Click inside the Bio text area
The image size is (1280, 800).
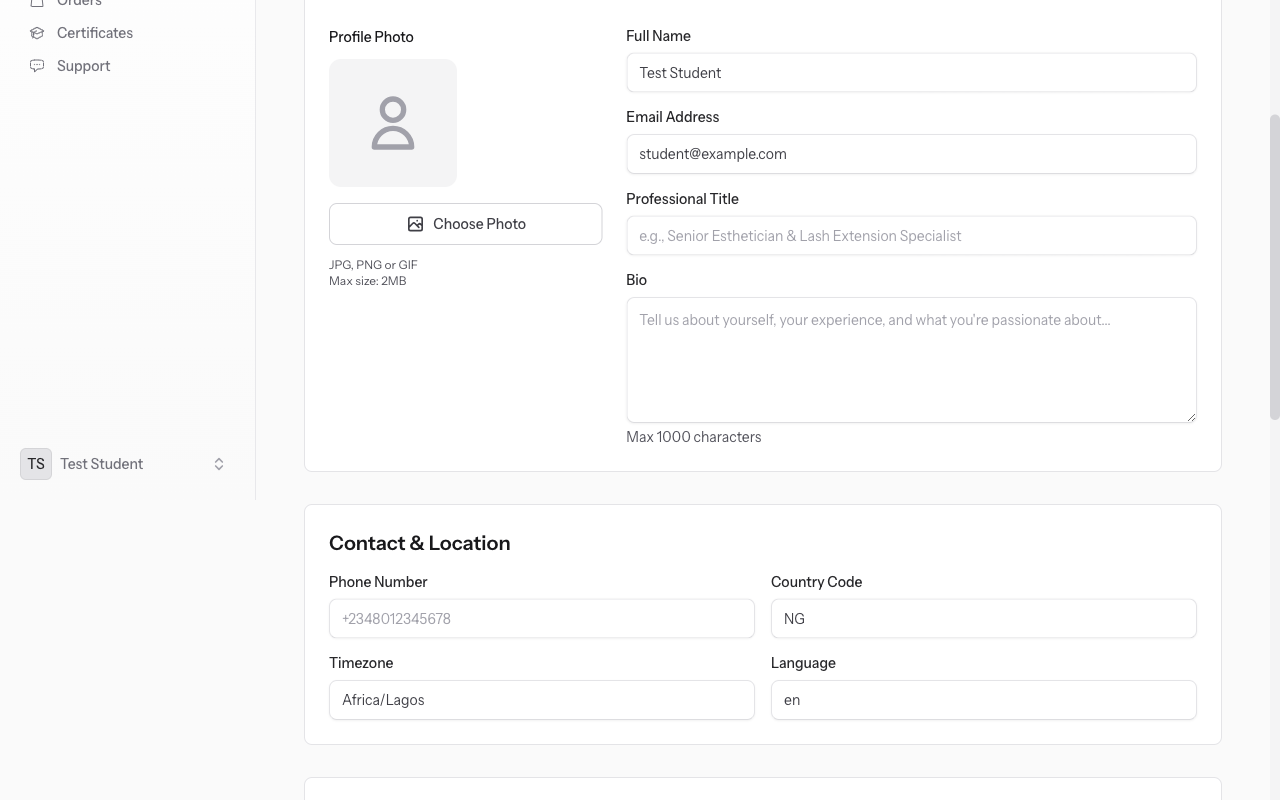(910, 360)
